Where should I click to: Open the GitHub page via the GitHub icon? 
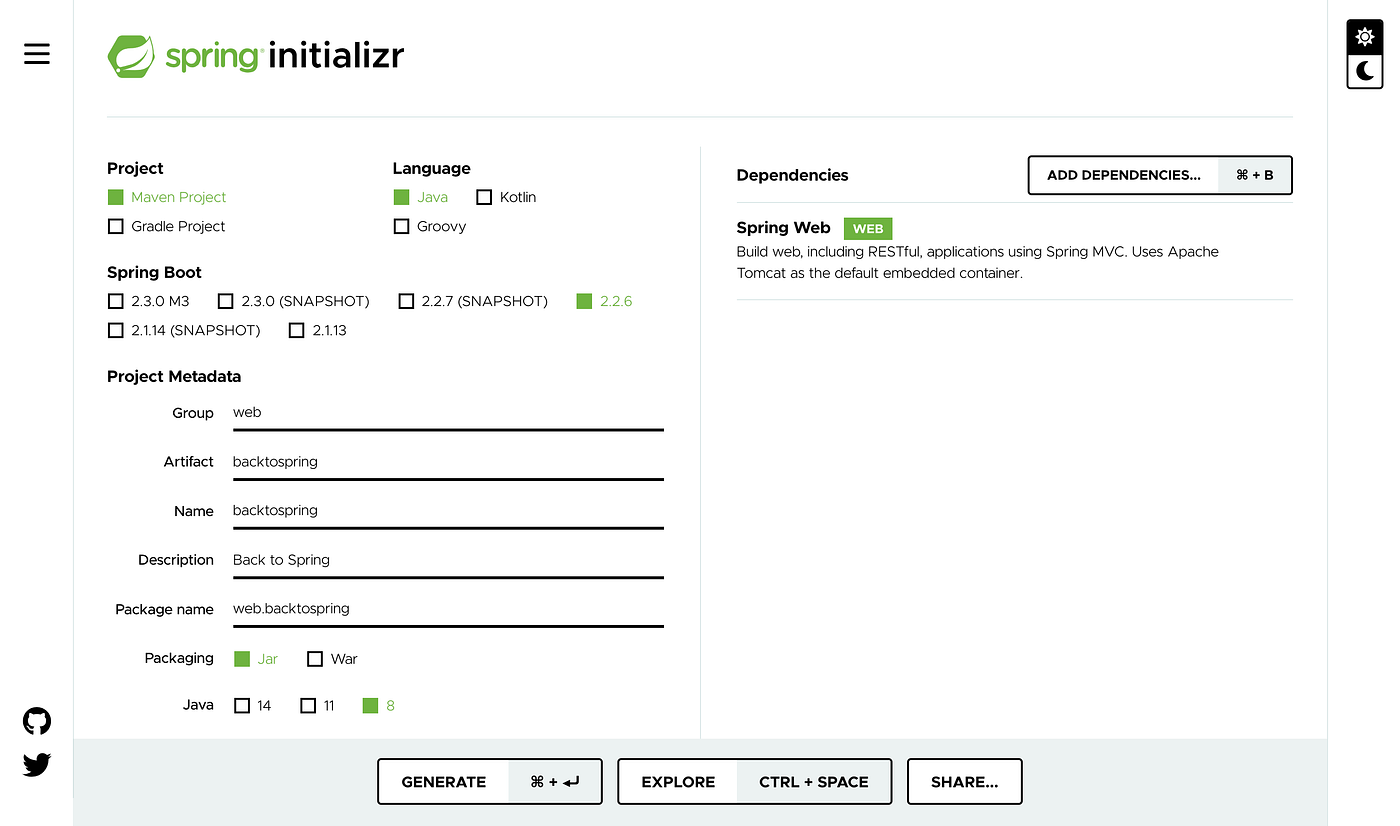click(x=36, y=720)
